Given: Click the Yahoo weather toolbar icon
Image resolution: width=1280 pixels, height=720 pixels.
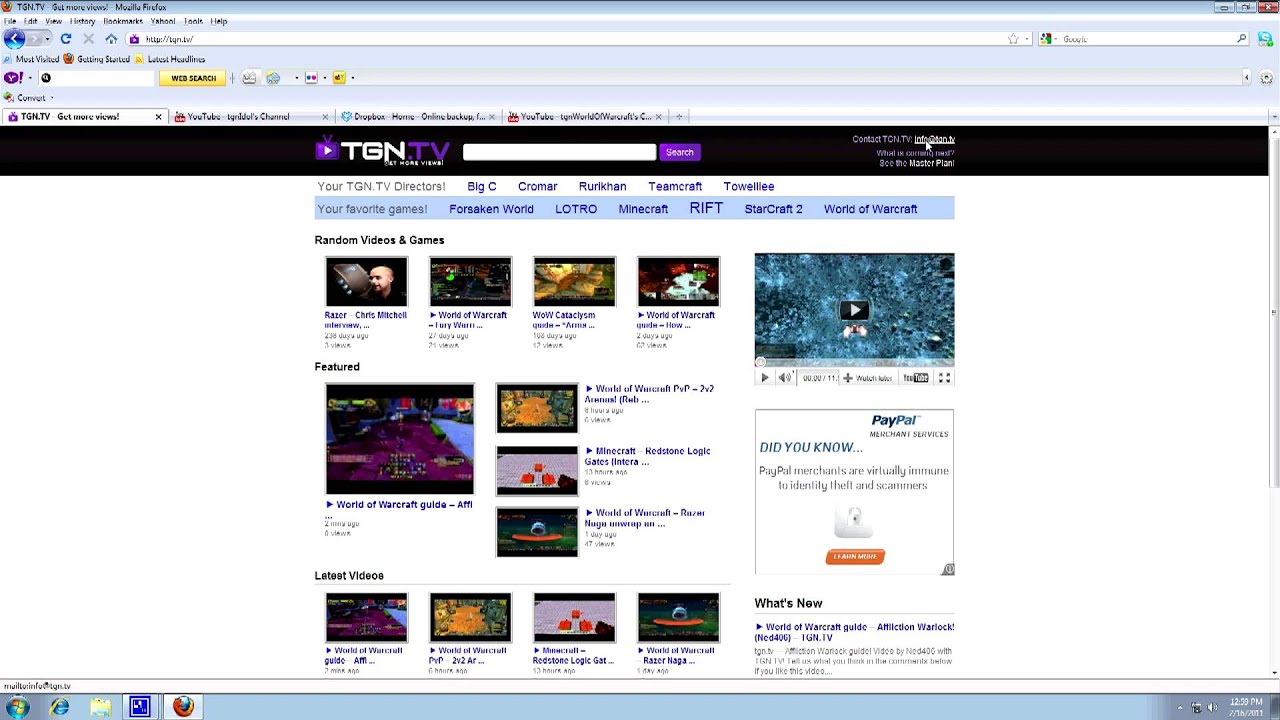Looking at the screenshot, I should coord(273,78).
